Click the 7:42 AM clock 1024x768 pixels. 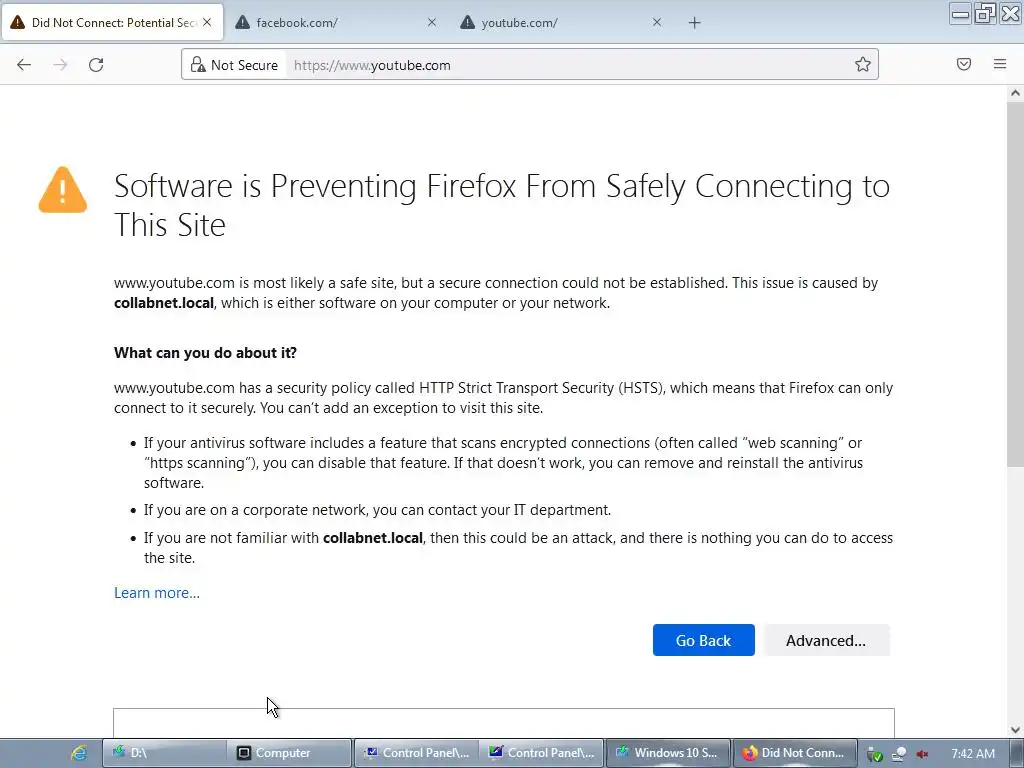[x=973, y=754]
